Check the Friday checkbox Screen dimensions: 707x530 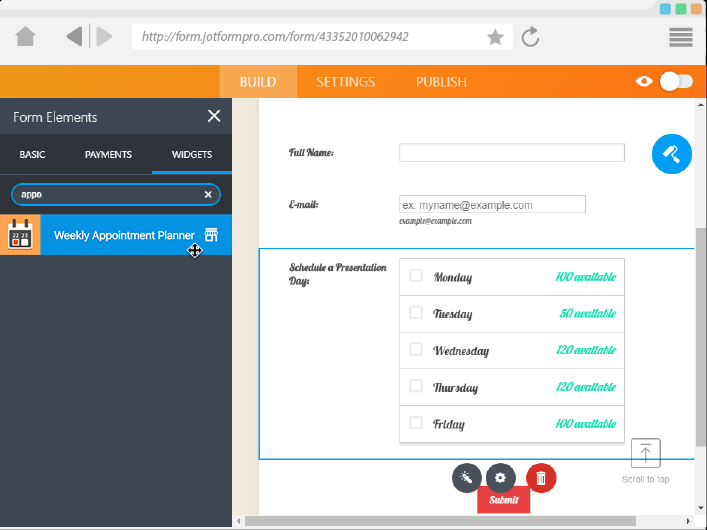416,423
